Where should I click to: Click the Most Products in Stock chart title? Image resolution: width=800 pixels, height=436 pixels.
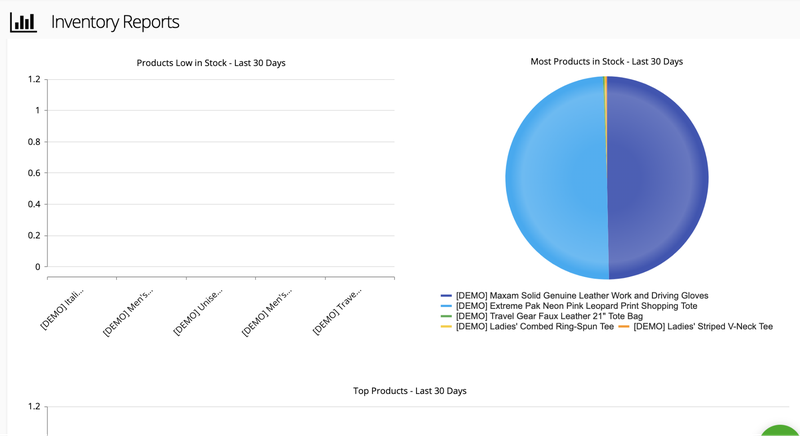tap(607, 61)
